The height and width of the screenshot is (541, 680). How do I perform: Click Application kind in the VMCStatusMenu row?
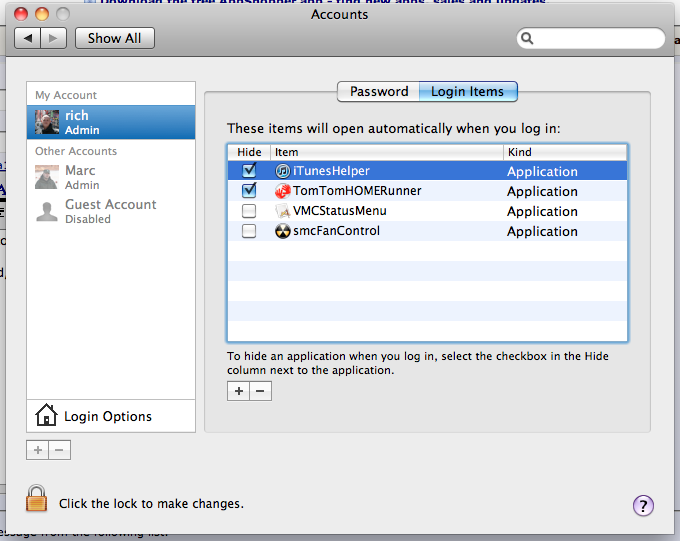[x=542, y=211]
